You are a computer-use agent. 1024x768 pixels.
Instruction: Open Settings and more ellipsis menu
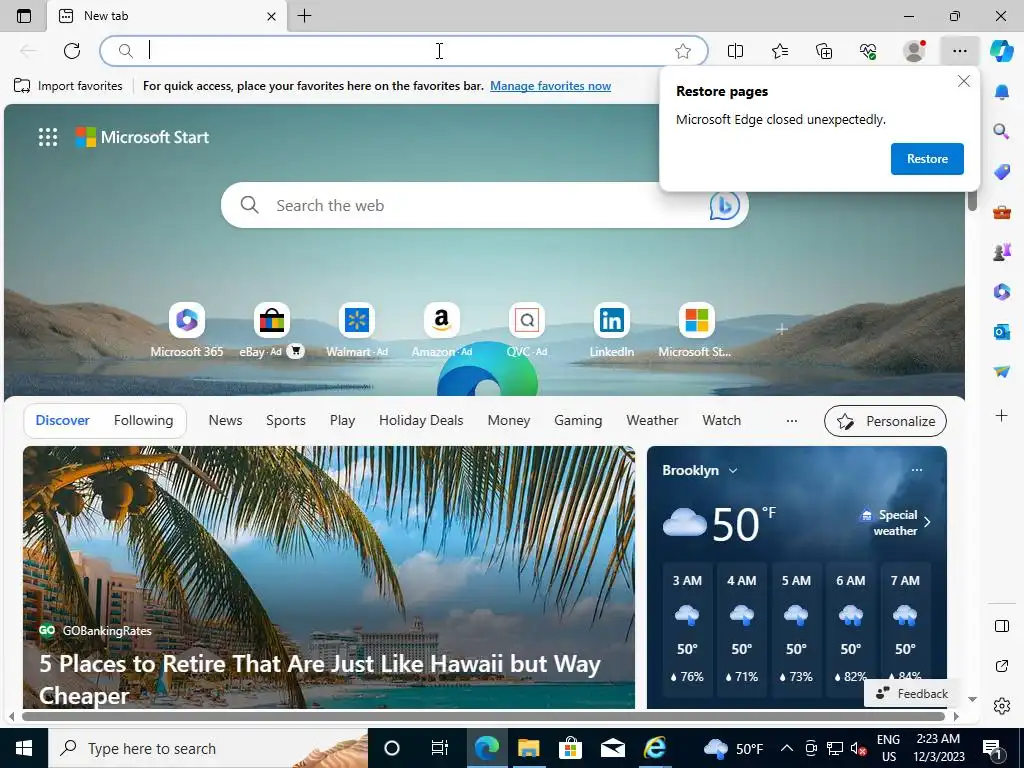pos(959,51)
